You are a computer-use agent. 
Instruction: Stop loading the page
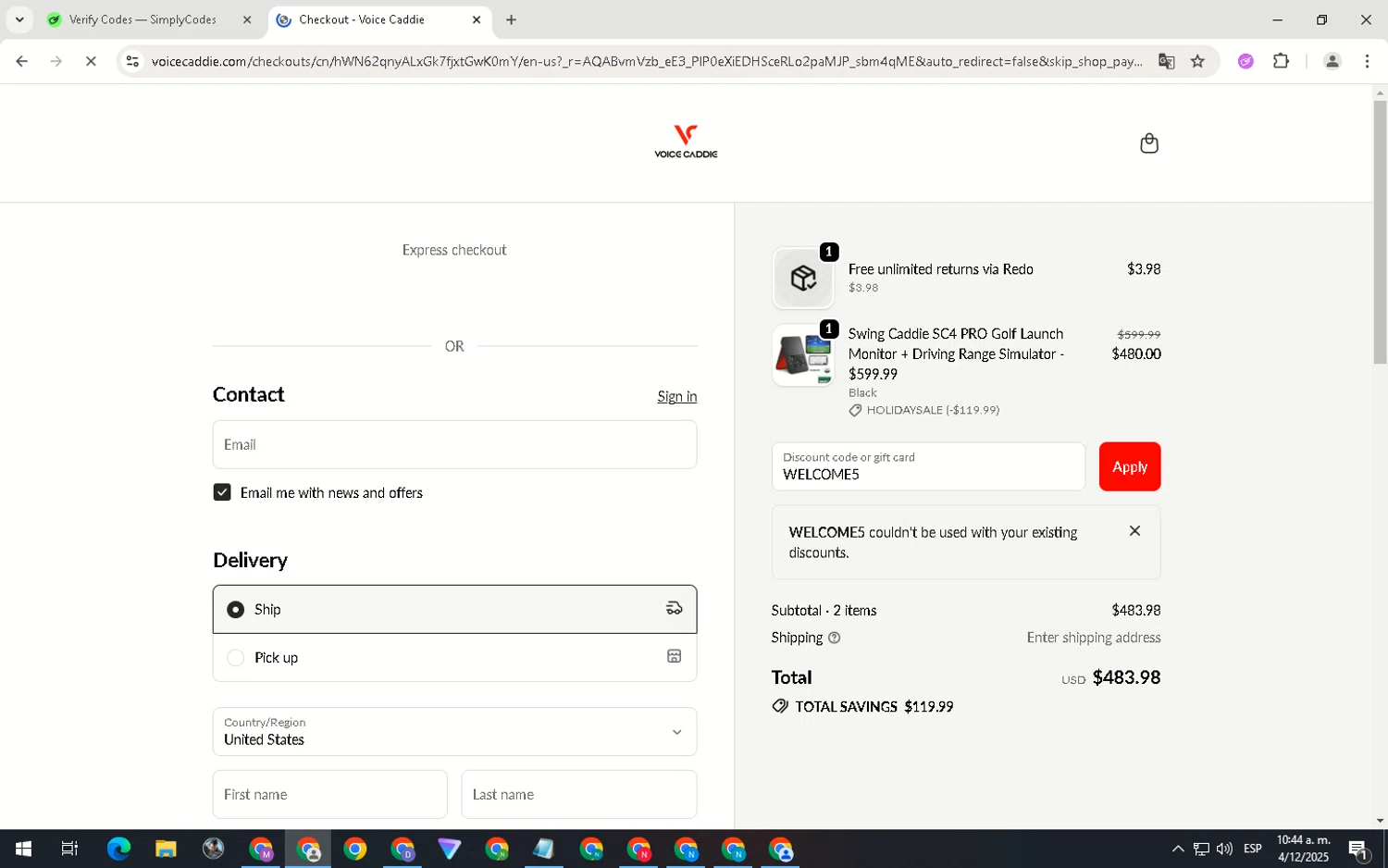[x=91, y=61]
